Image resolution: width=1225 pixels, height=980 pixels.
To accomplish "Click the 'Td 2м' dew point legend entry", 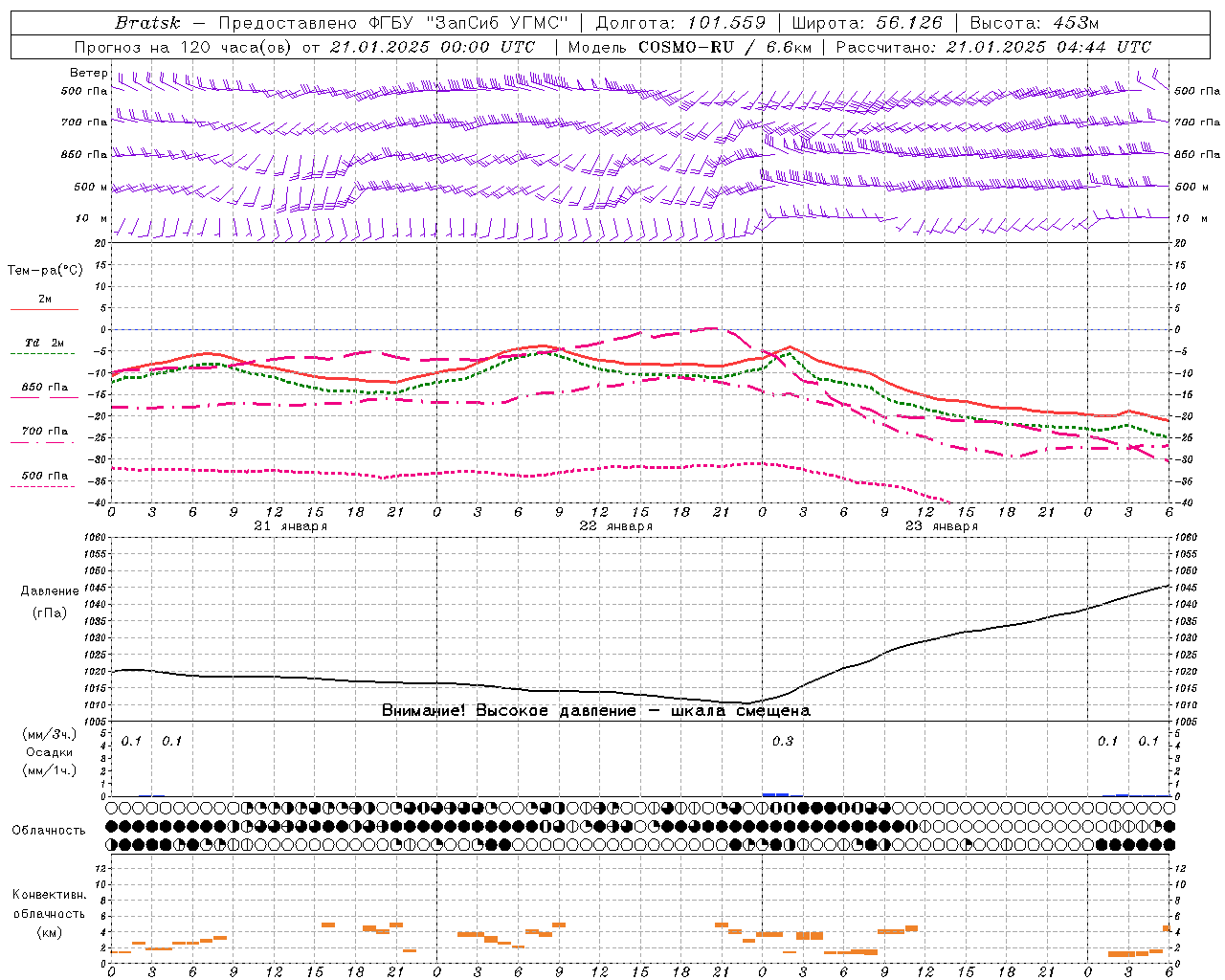I will coord(44,343).
